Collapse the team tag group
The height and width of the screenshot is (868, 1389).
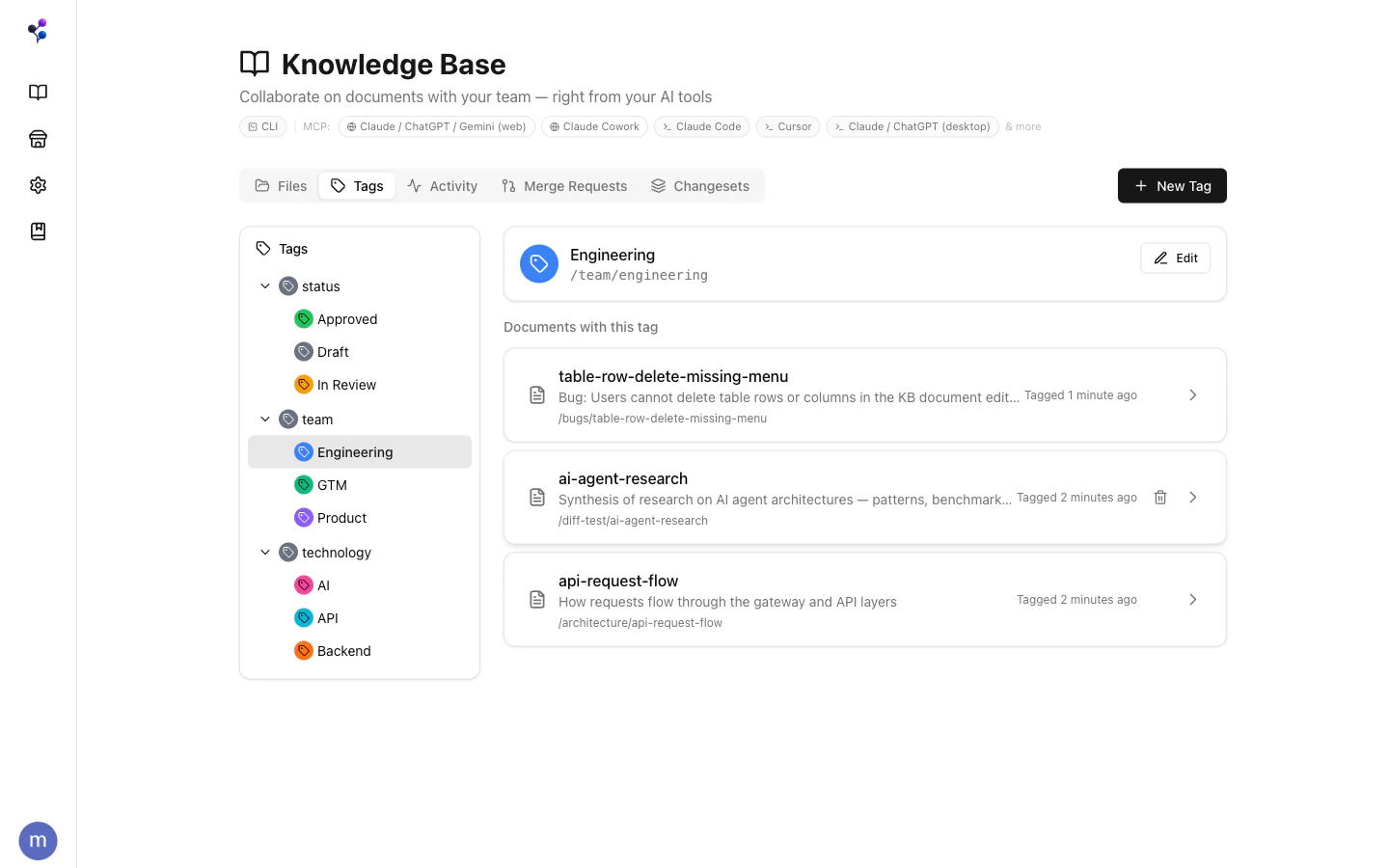point(265,420)
